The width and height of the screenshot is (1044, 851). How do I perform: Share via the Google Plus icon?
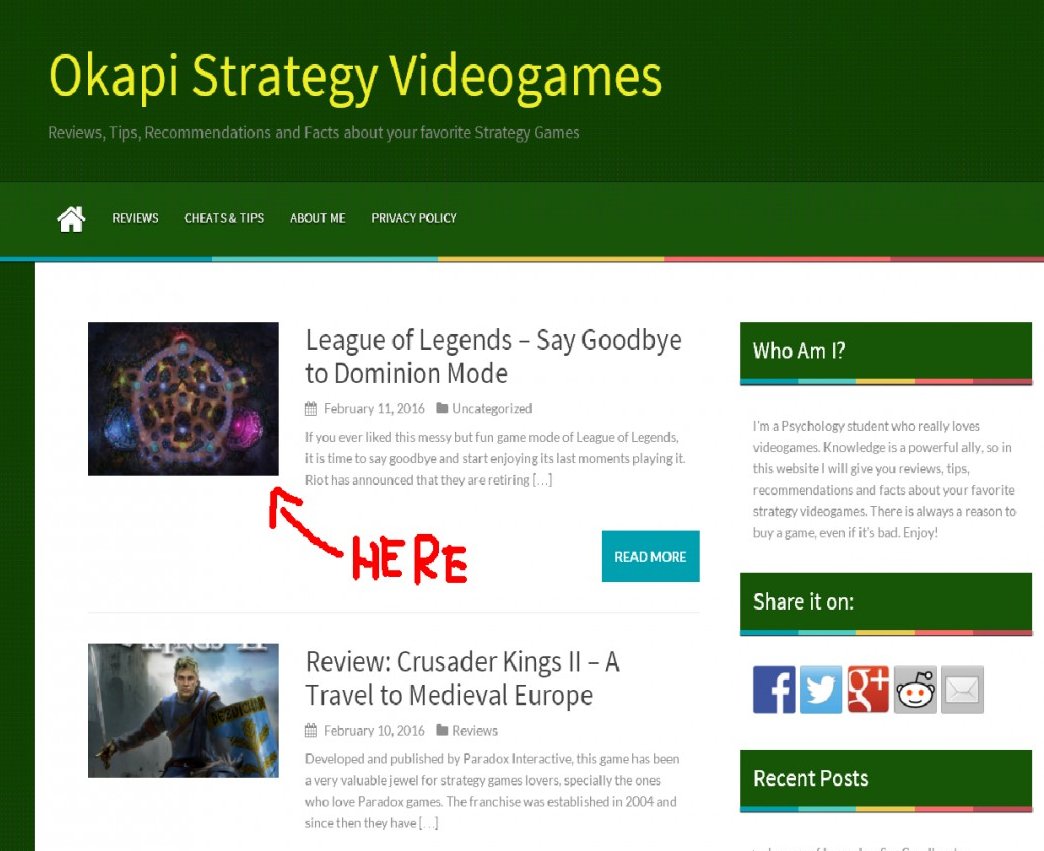click(x=868, y=689)
